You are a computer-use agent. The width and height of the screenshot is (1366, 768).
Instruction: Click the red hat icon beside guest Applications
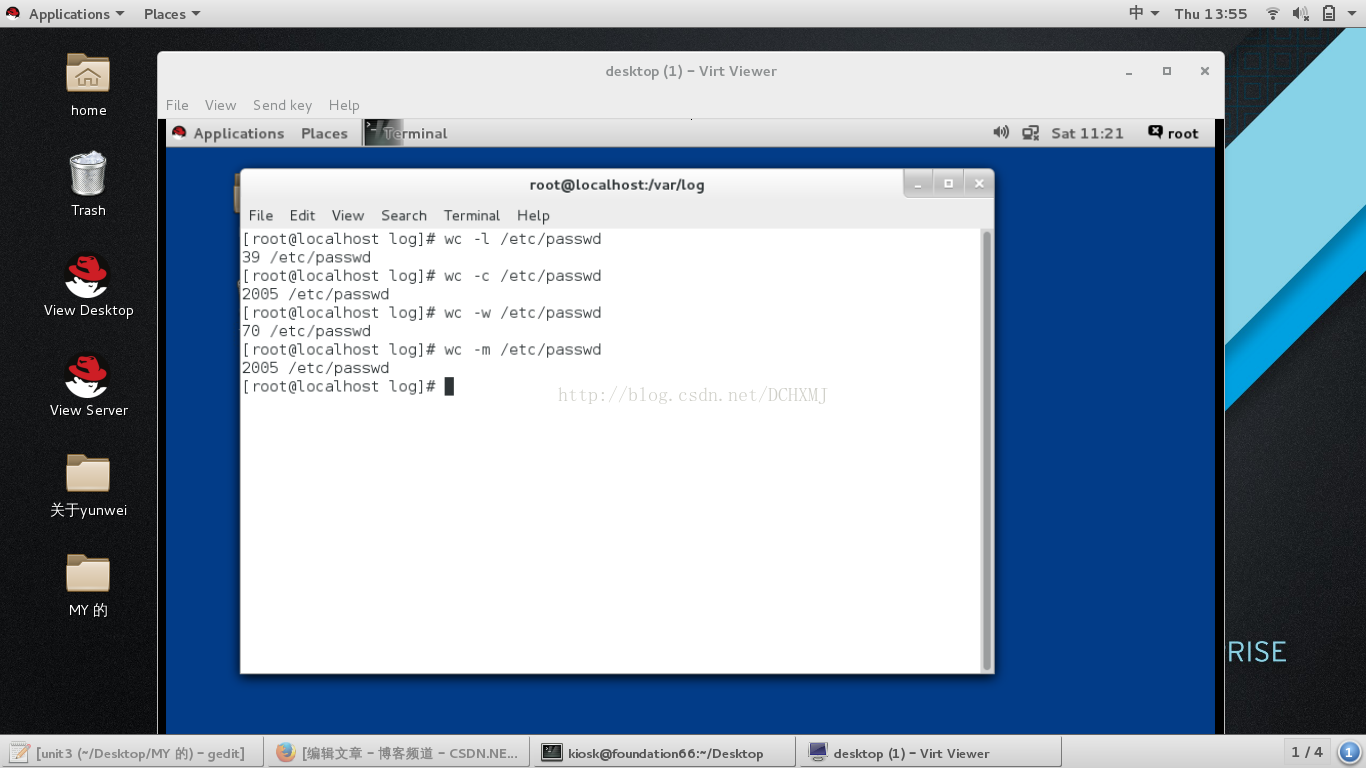click(x=179, y=132)
